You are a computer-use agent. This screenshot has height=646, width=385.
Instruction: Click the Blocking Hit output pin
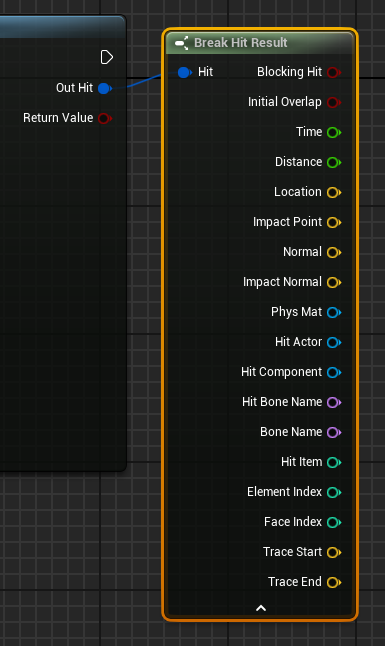point(333,73)
